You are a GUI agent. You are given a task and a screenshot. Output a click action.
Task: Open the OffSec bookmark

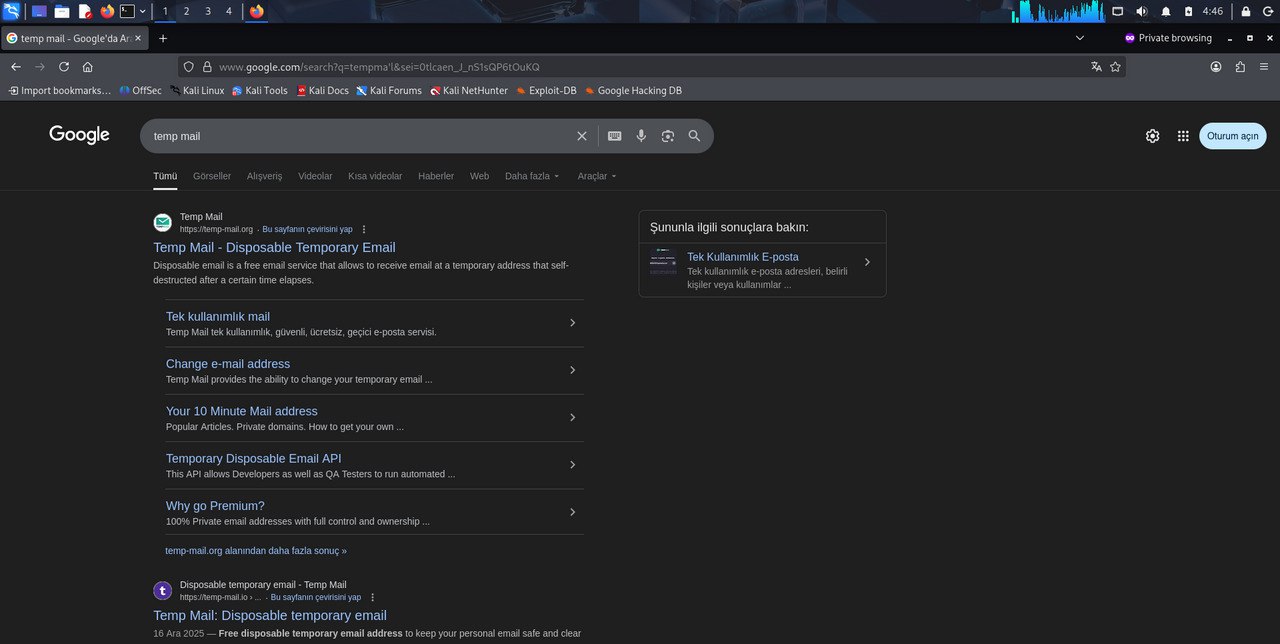[x=139, y=90]
